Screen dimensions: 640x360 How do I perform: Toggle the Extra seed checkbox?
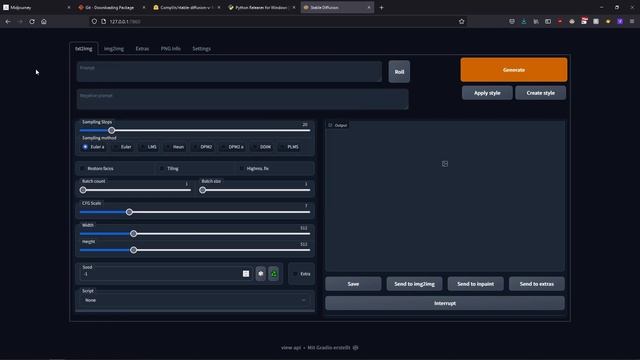(295, 274)
